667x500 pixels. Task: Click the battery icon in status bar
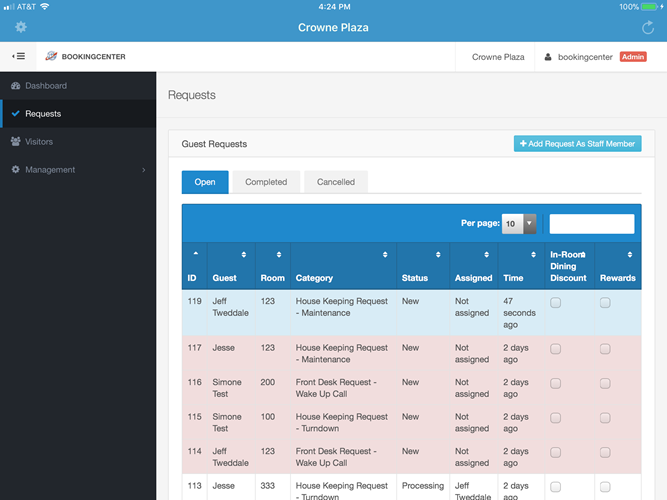649,7
